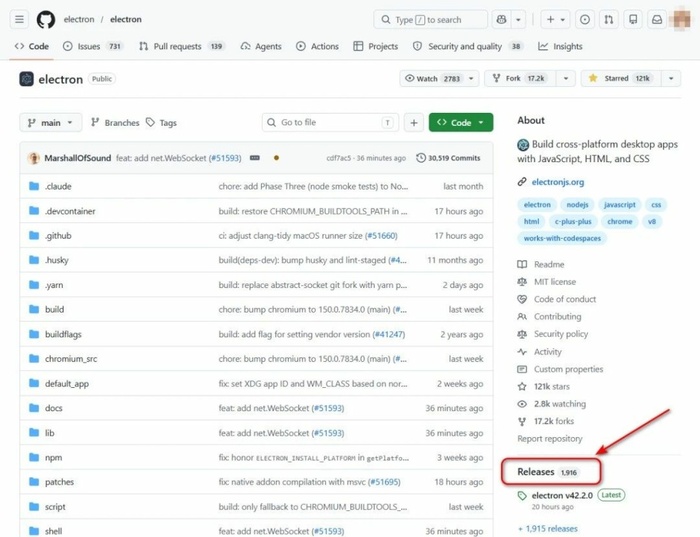Click the Go to file search field
Image resolution: width=700 pixels, height=537 pixels.
(x=330, y=122)
